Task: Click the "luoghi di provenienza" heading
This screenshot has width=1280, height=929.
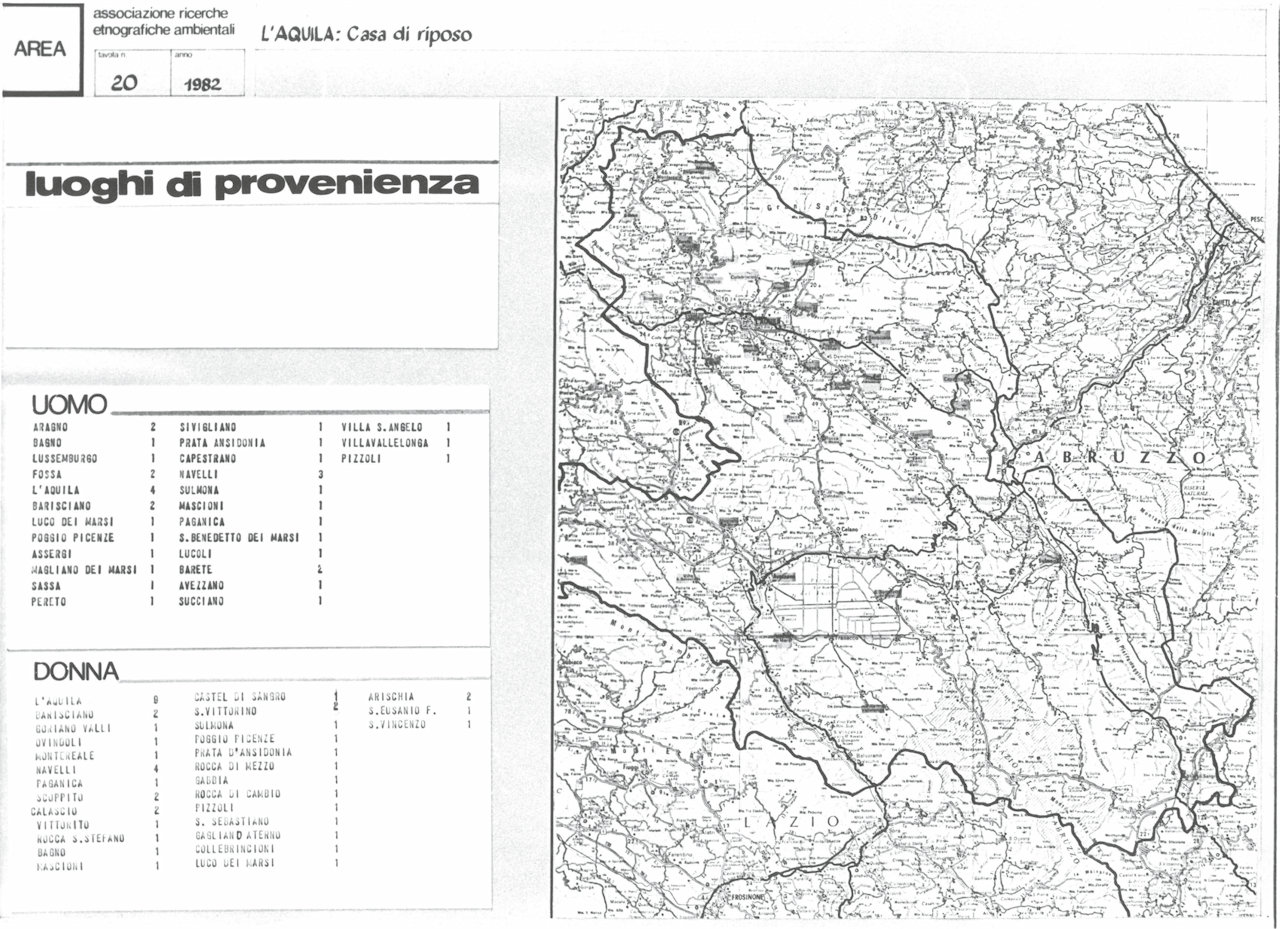Action: 251,183
